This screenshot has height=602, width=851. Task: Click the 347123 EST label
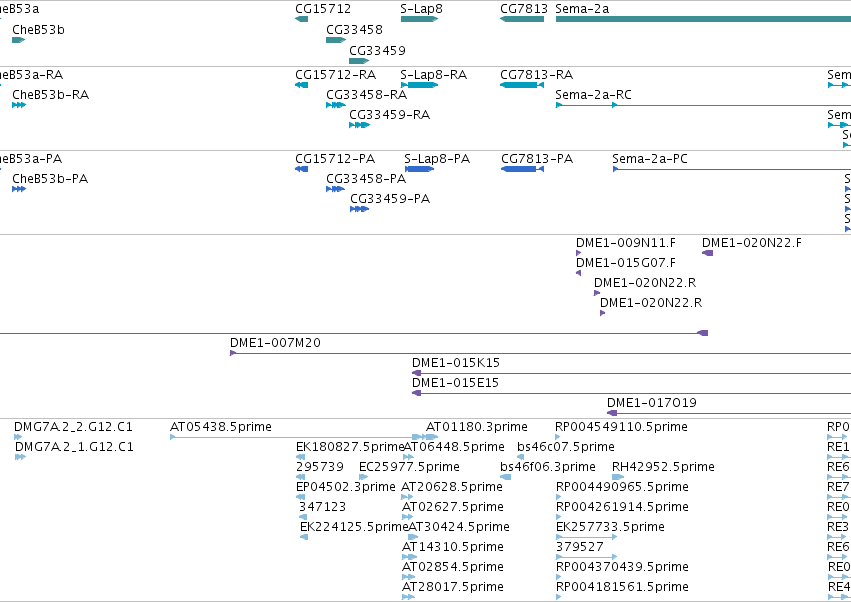point(322,507)
